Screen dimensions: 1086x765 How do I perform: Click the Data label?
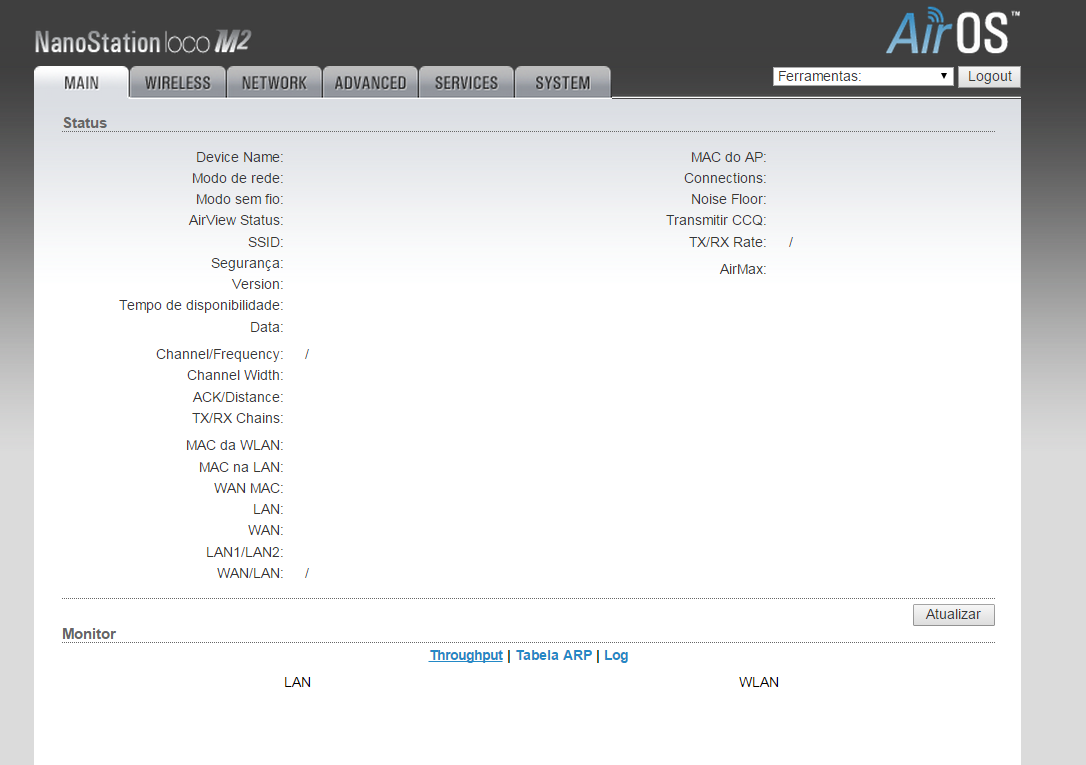point(266,327)
